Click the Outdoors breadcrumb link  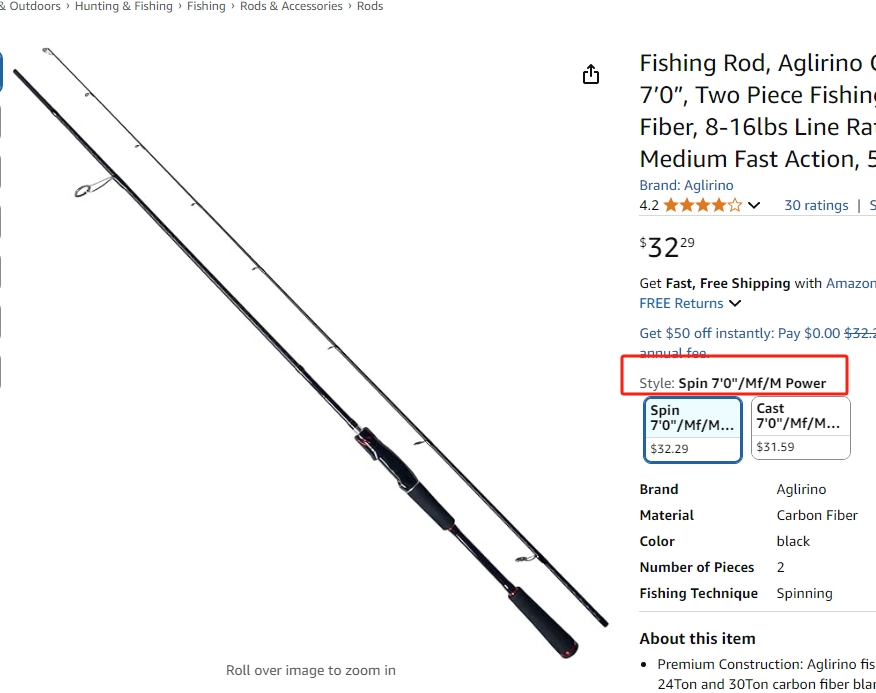[x=34, y=6]
